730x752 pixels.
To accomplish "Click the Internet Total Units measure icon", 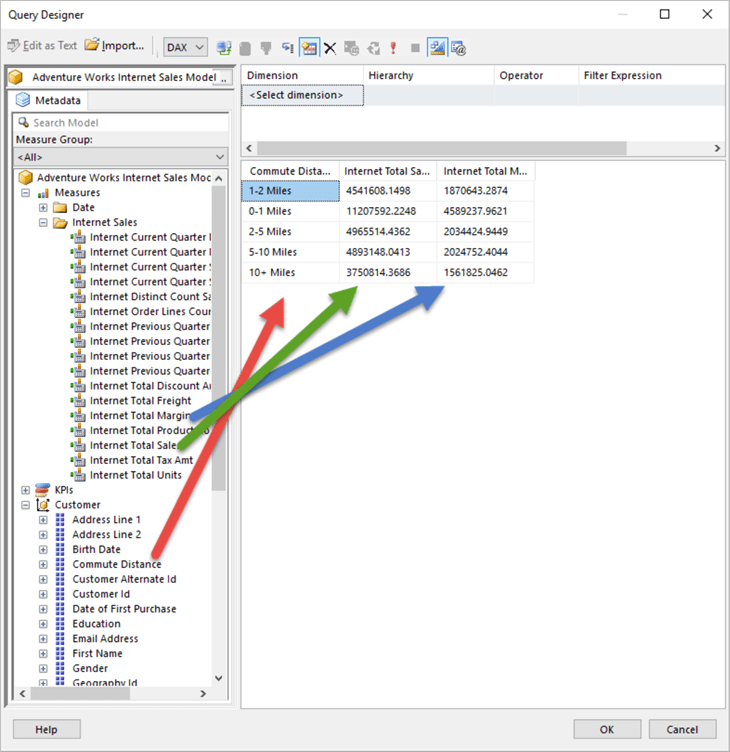I will coord(78,475).
